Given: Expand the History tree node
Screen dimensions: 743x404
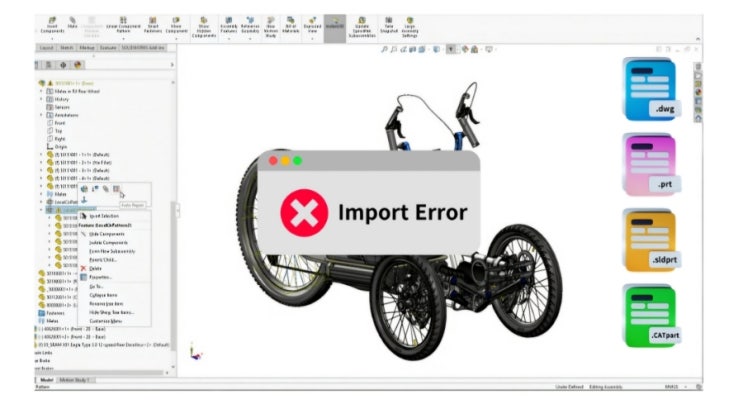Looking at the screenshot, I should point(41,99).
